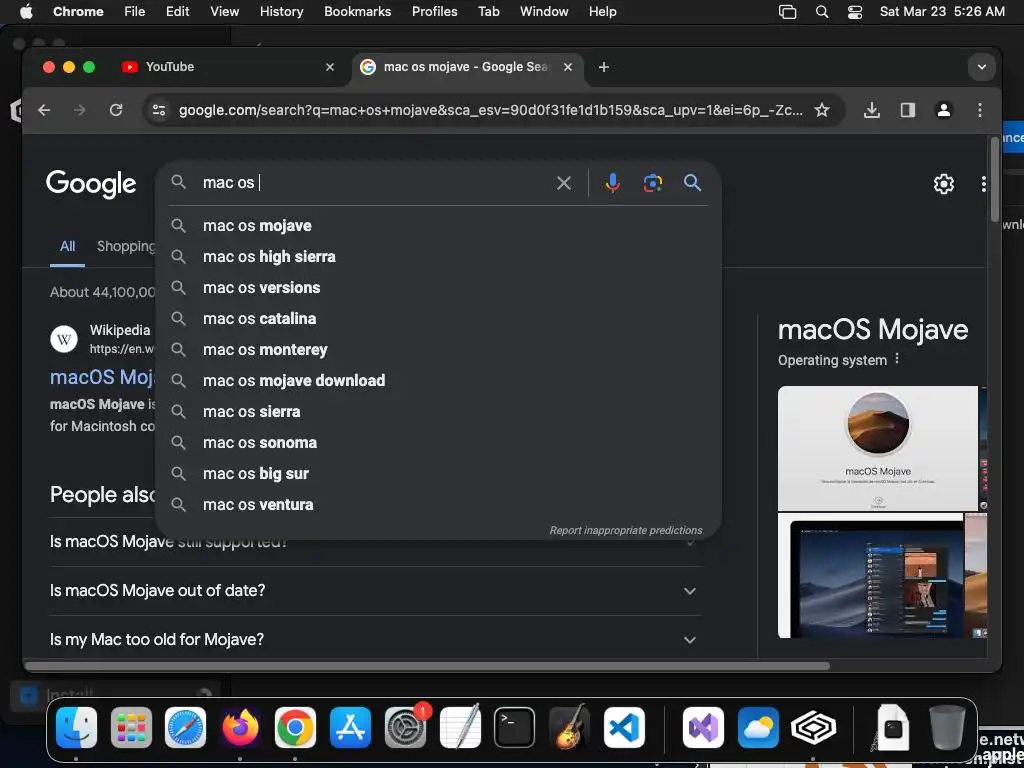Image resolution: width=1024 pixels, height=768 pixels.
Task: Click the vertical page scrollbar
Action: pyautogui.click(x=995, y=180)
